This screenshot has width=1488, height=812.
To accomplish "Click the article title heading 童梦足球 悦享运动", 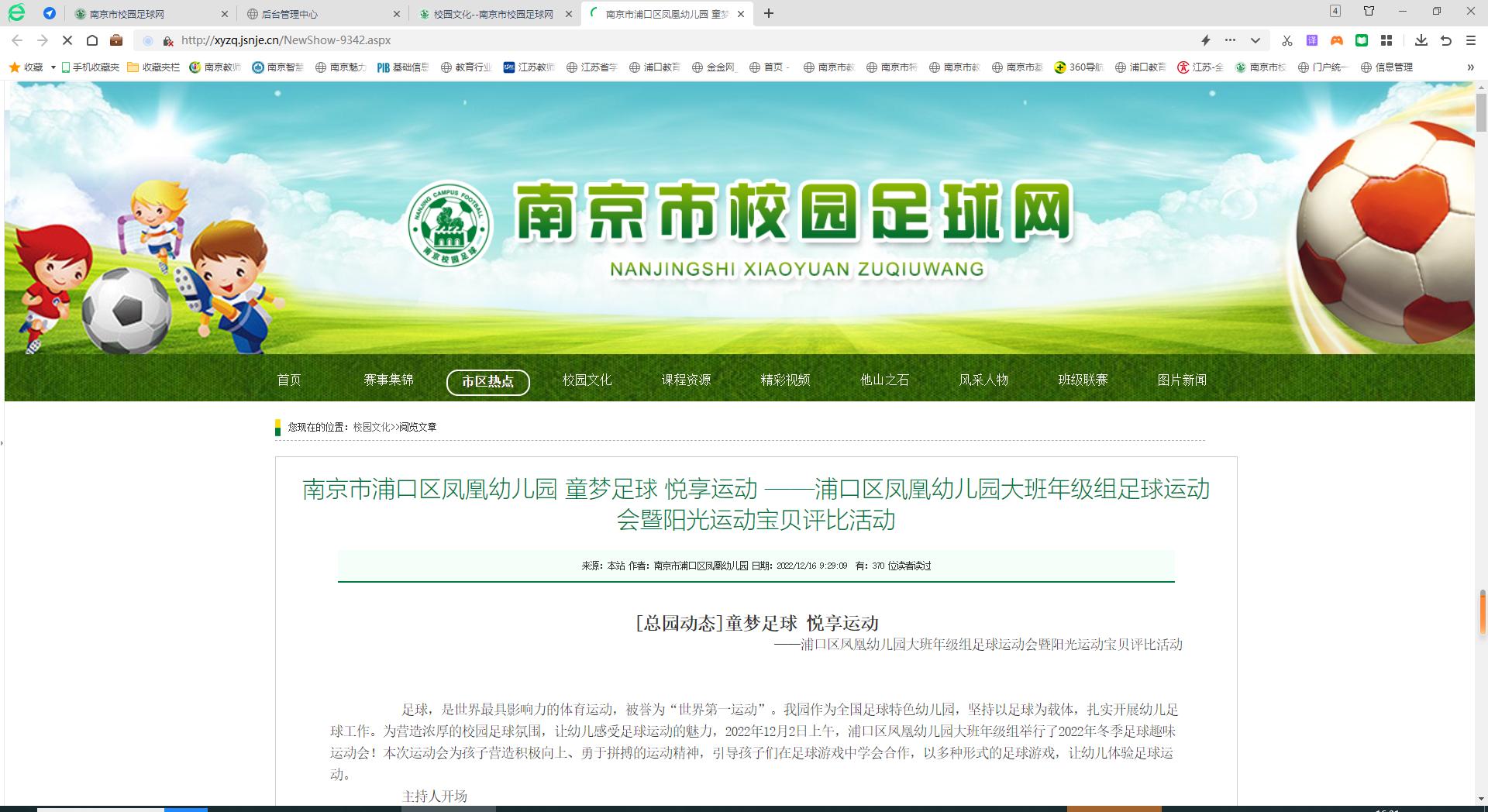I will tap(757, 624).
